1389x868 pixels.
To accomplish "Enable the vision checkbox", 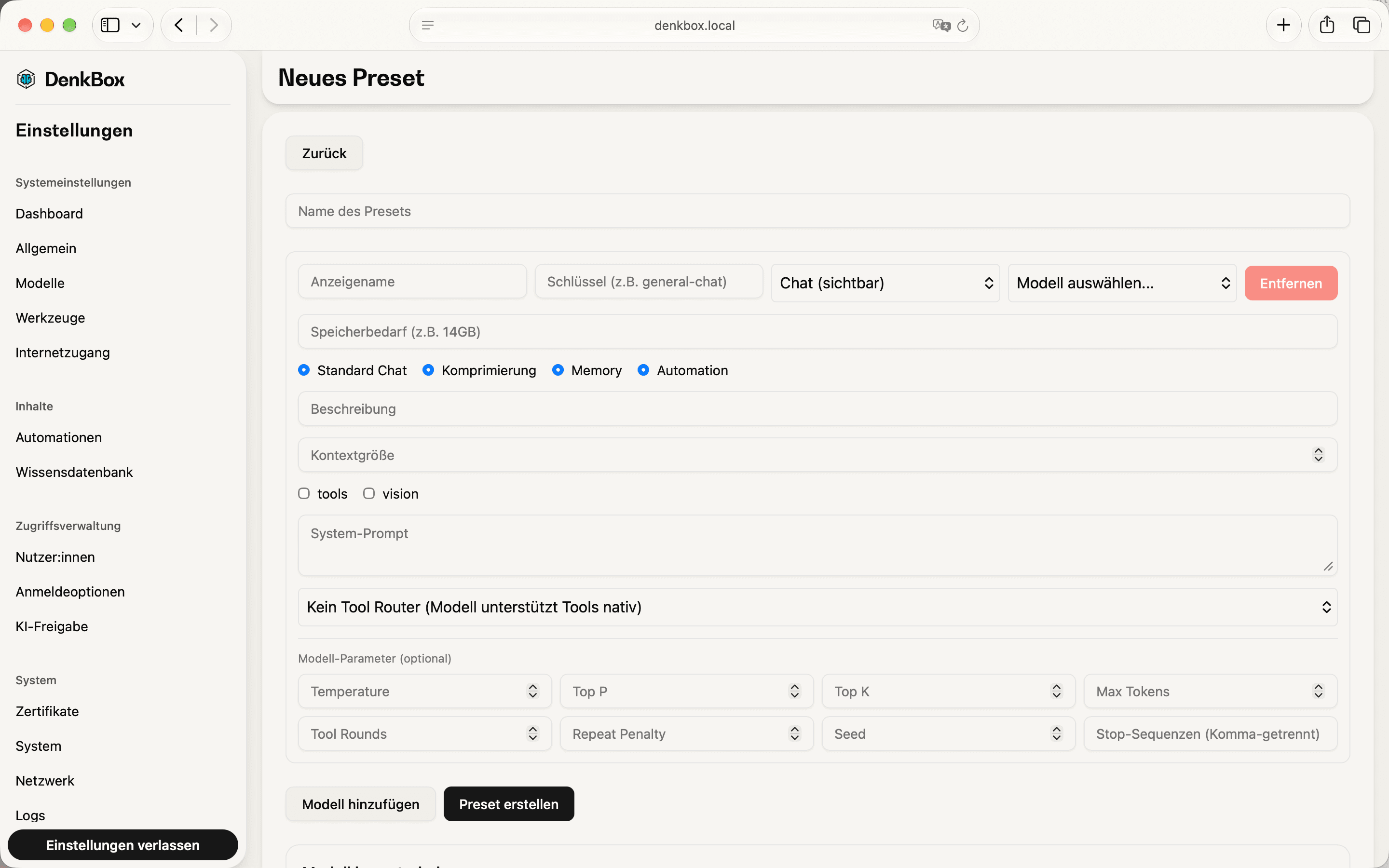I will click(x=368, y=493).
